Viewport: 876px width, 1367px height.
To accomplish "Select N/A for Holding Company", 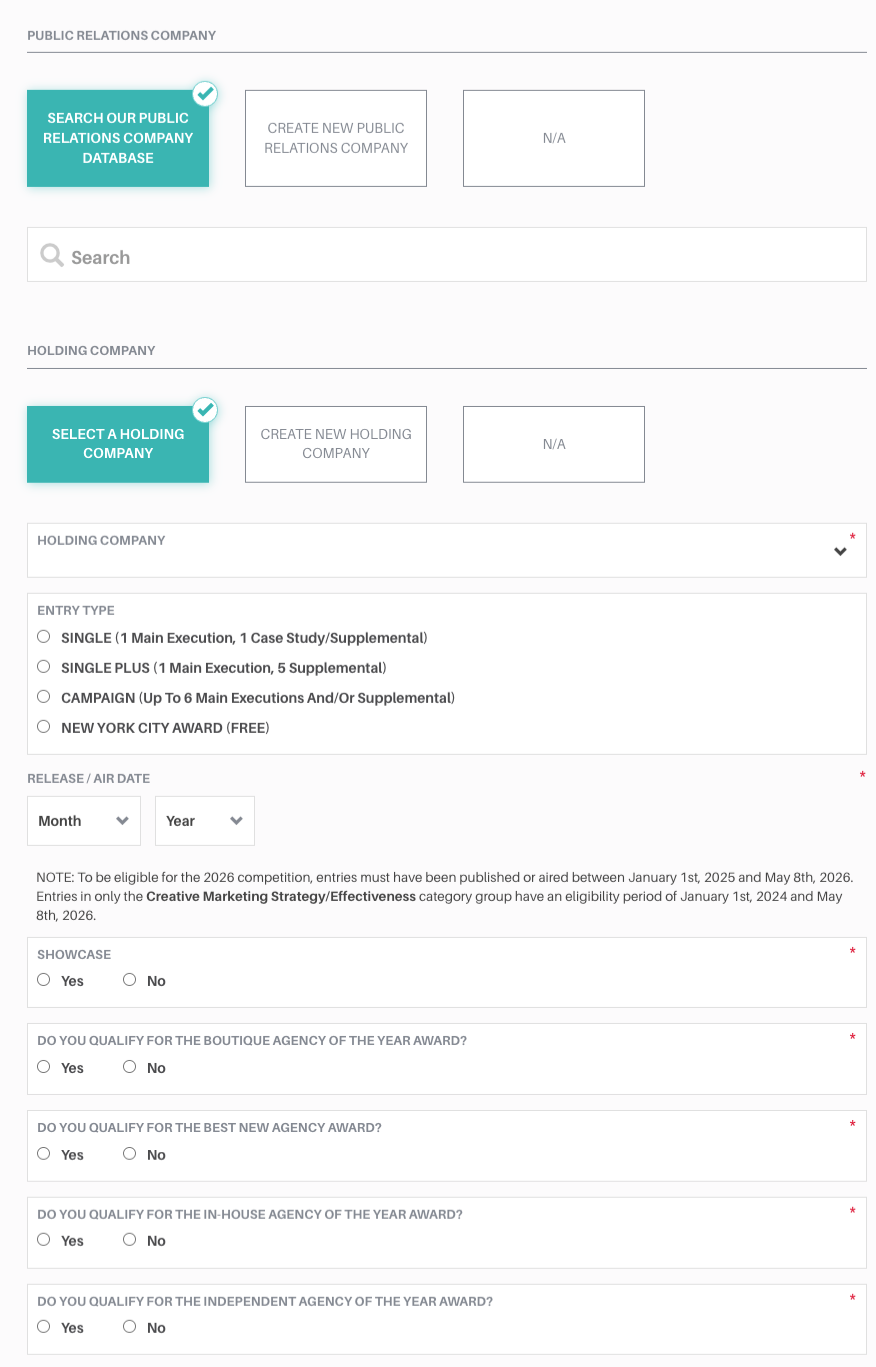I will pos(554,444).
